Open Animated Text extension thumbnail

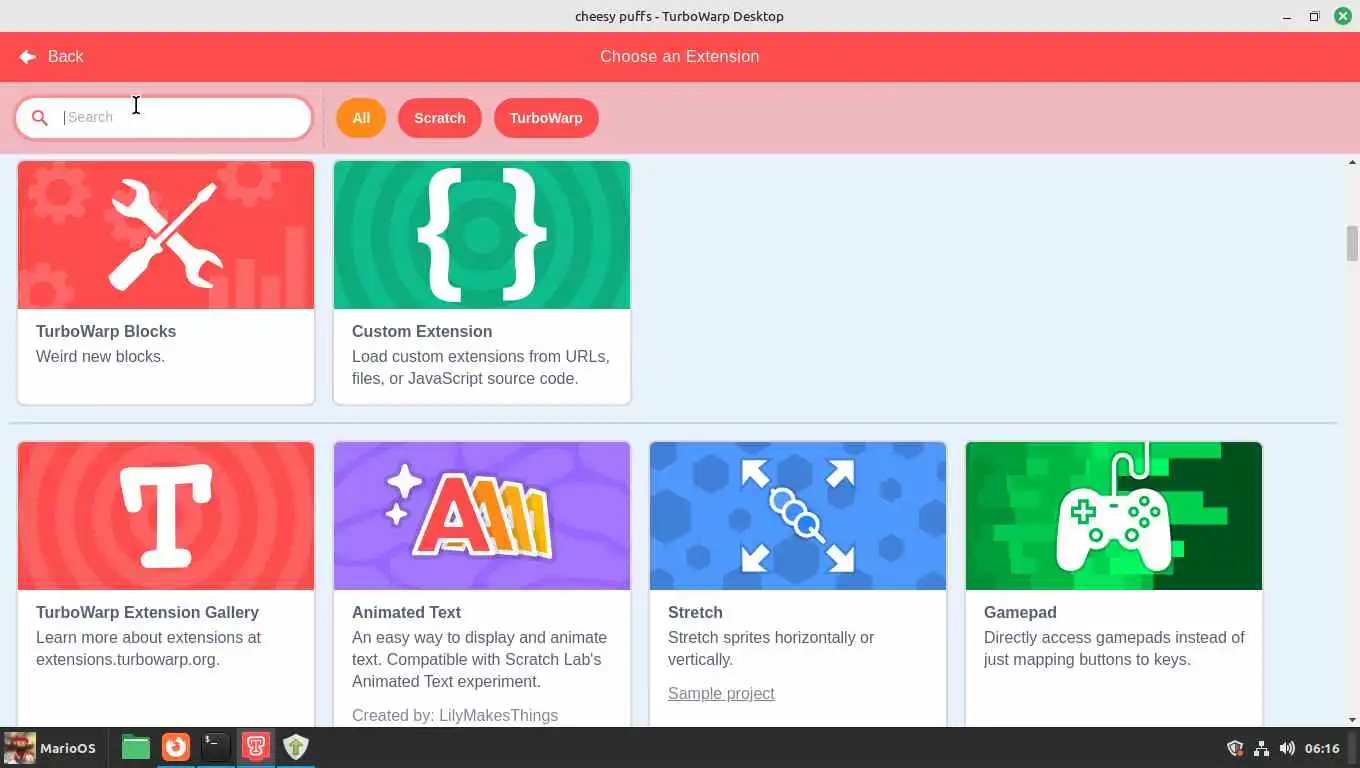(482, 516)
